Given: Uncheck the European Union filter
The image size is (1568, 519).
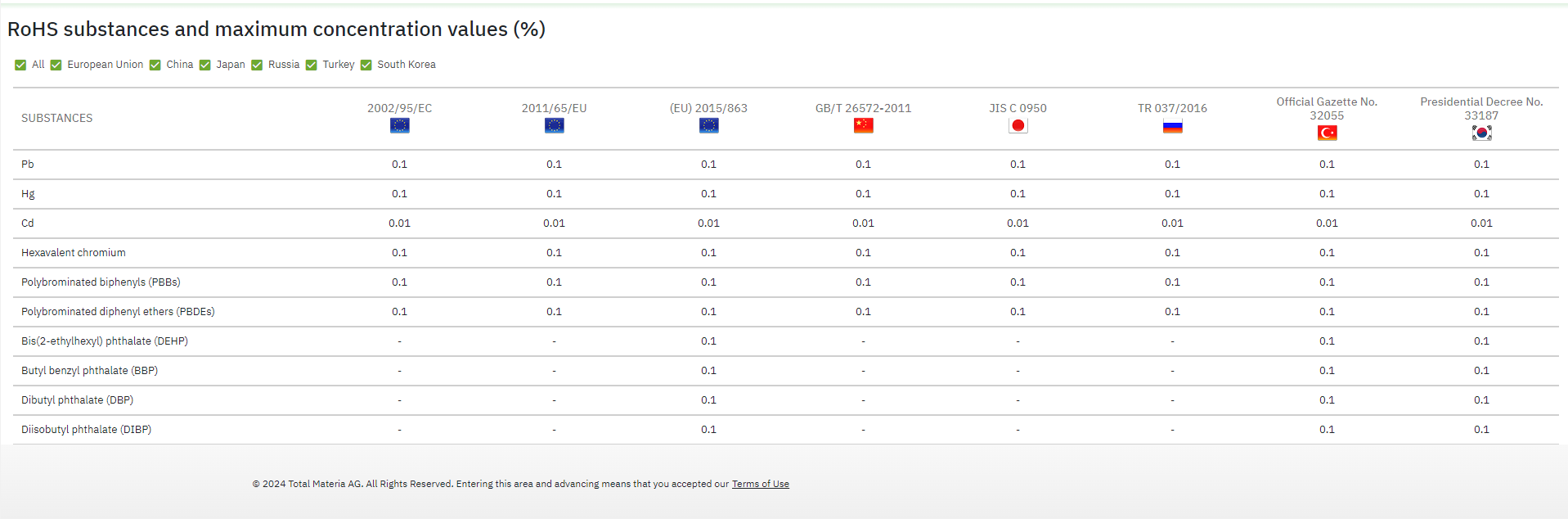Looking at the screenshot, I should pos(56,65).
